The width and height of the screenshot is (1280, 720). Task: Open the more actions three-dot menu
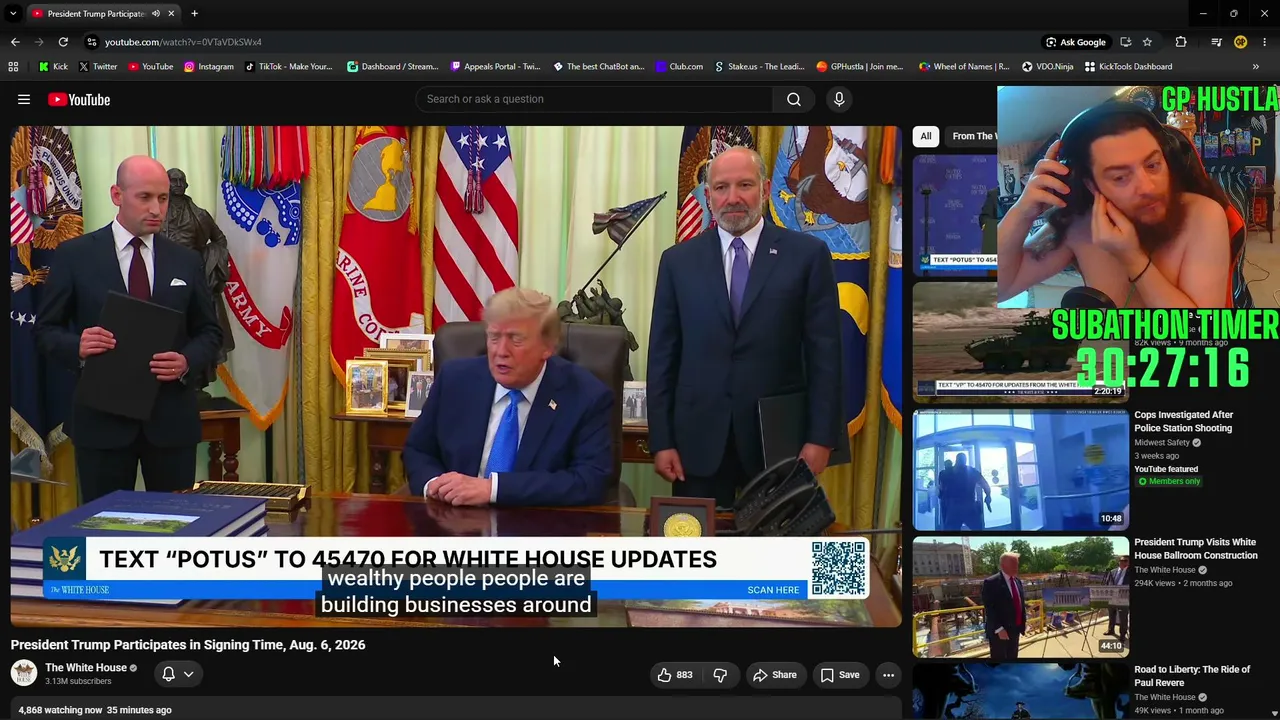888,675
